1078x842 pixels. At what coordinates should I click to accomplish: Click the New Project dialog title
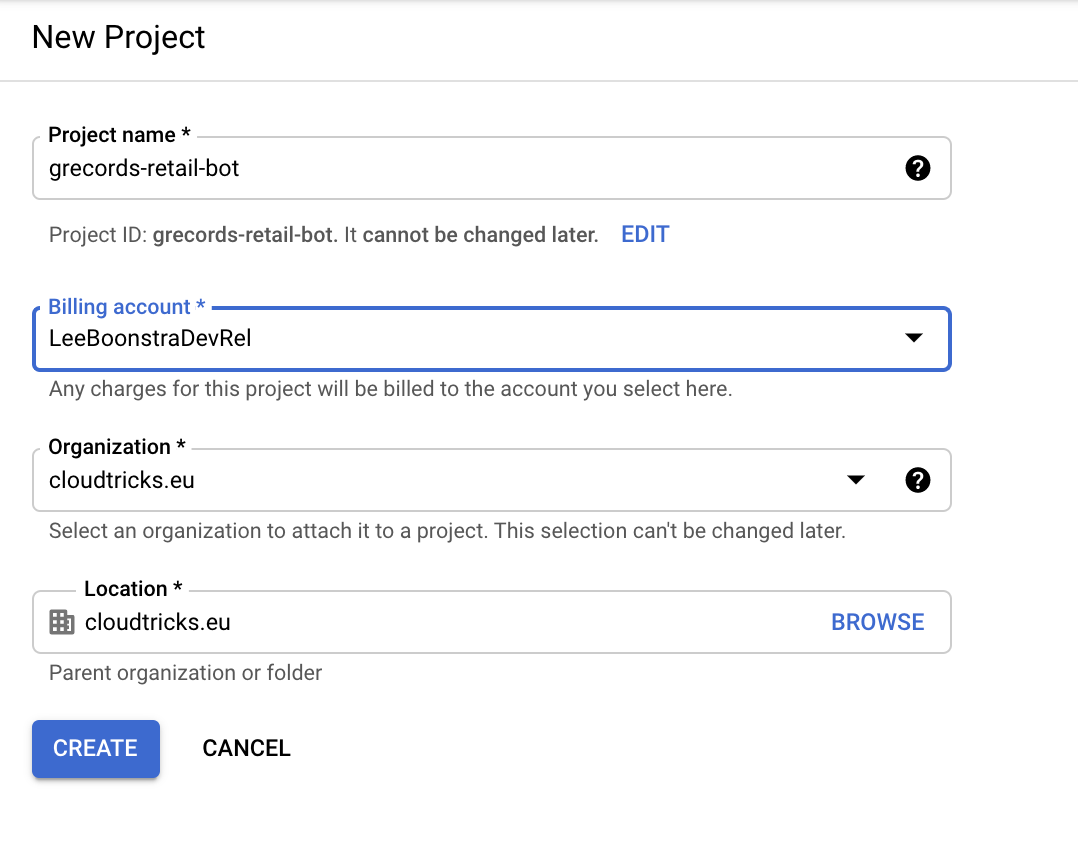pos(117,37)
